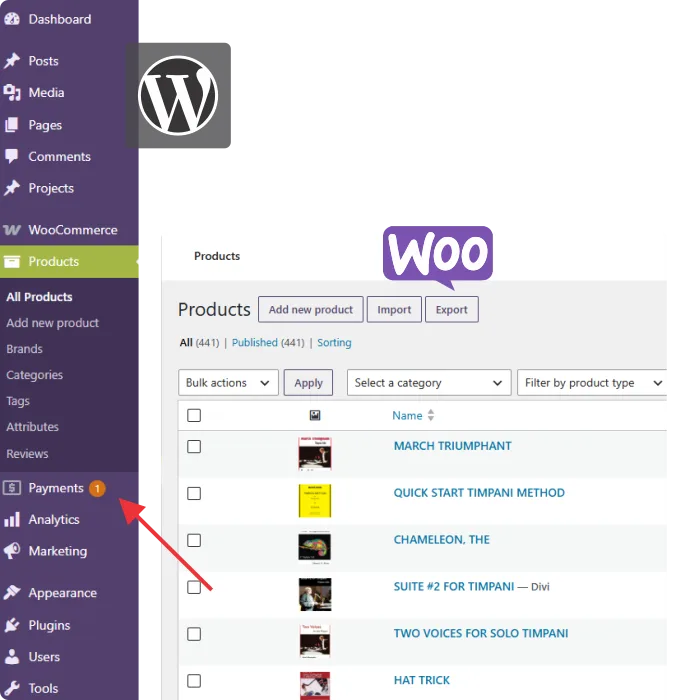Click the orange Payments notification badge
The width and height of the screenshot is (700, 700).
(x=97, y=488)
